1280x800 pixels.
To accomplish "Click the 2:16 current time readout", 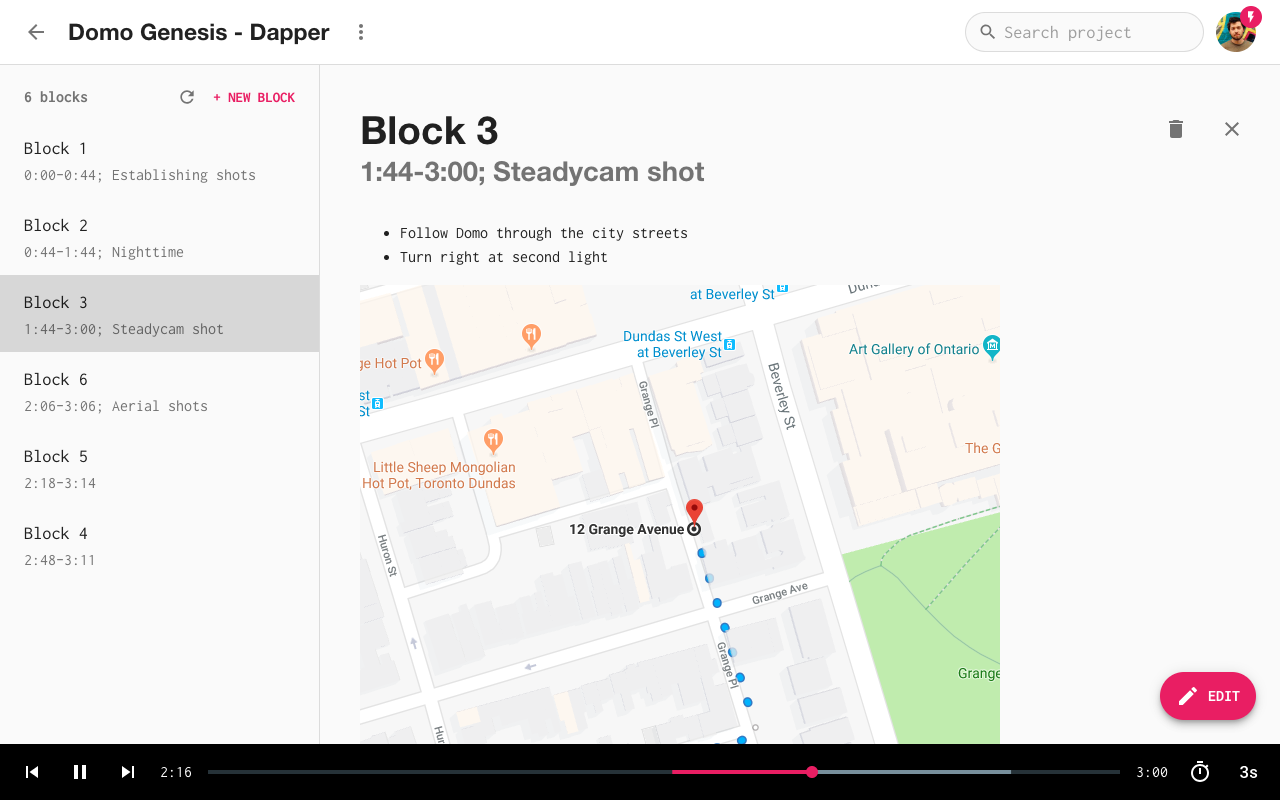I will coord(176,772).
